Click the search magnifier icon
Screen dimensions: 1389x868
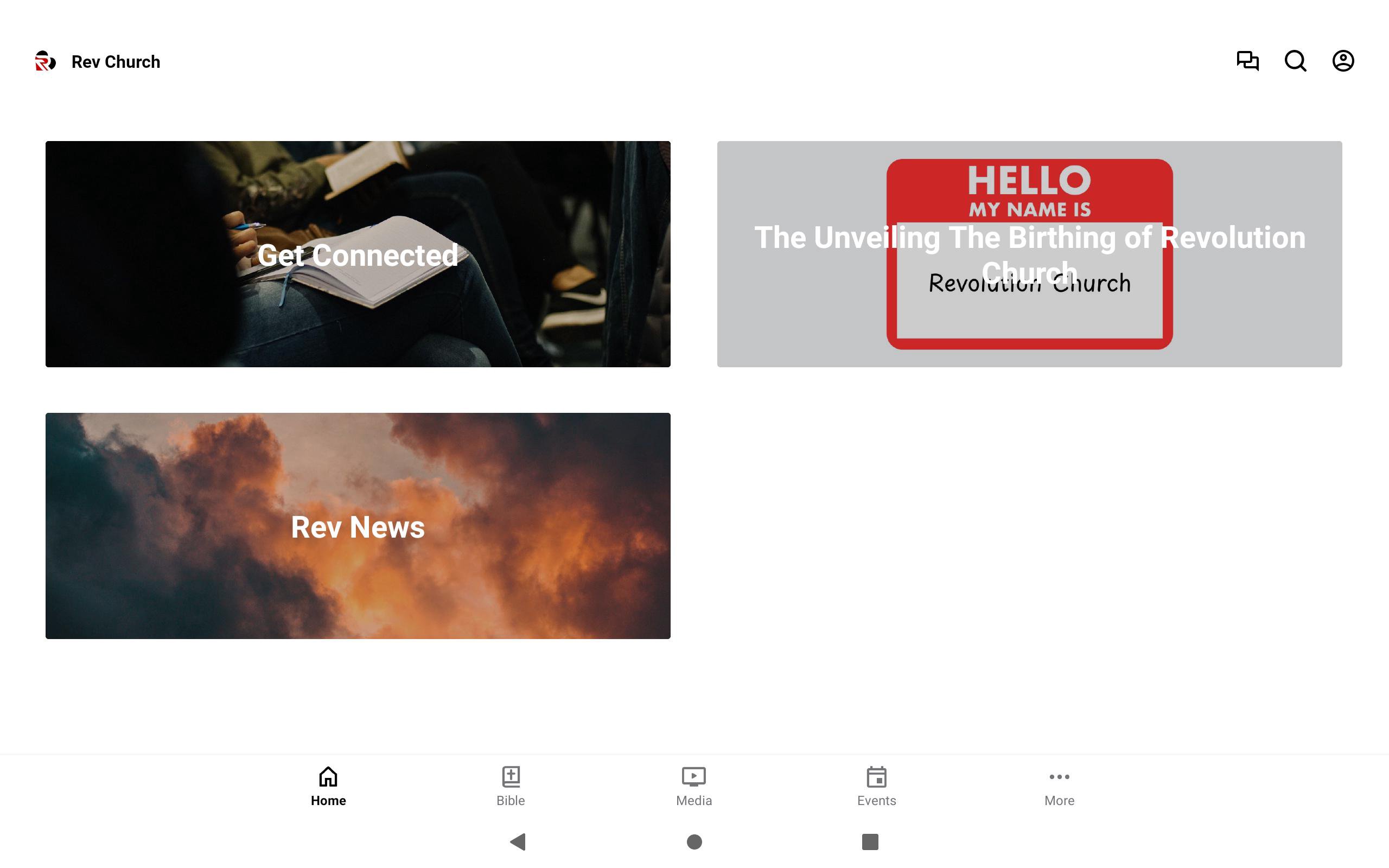pos(1295,61)
